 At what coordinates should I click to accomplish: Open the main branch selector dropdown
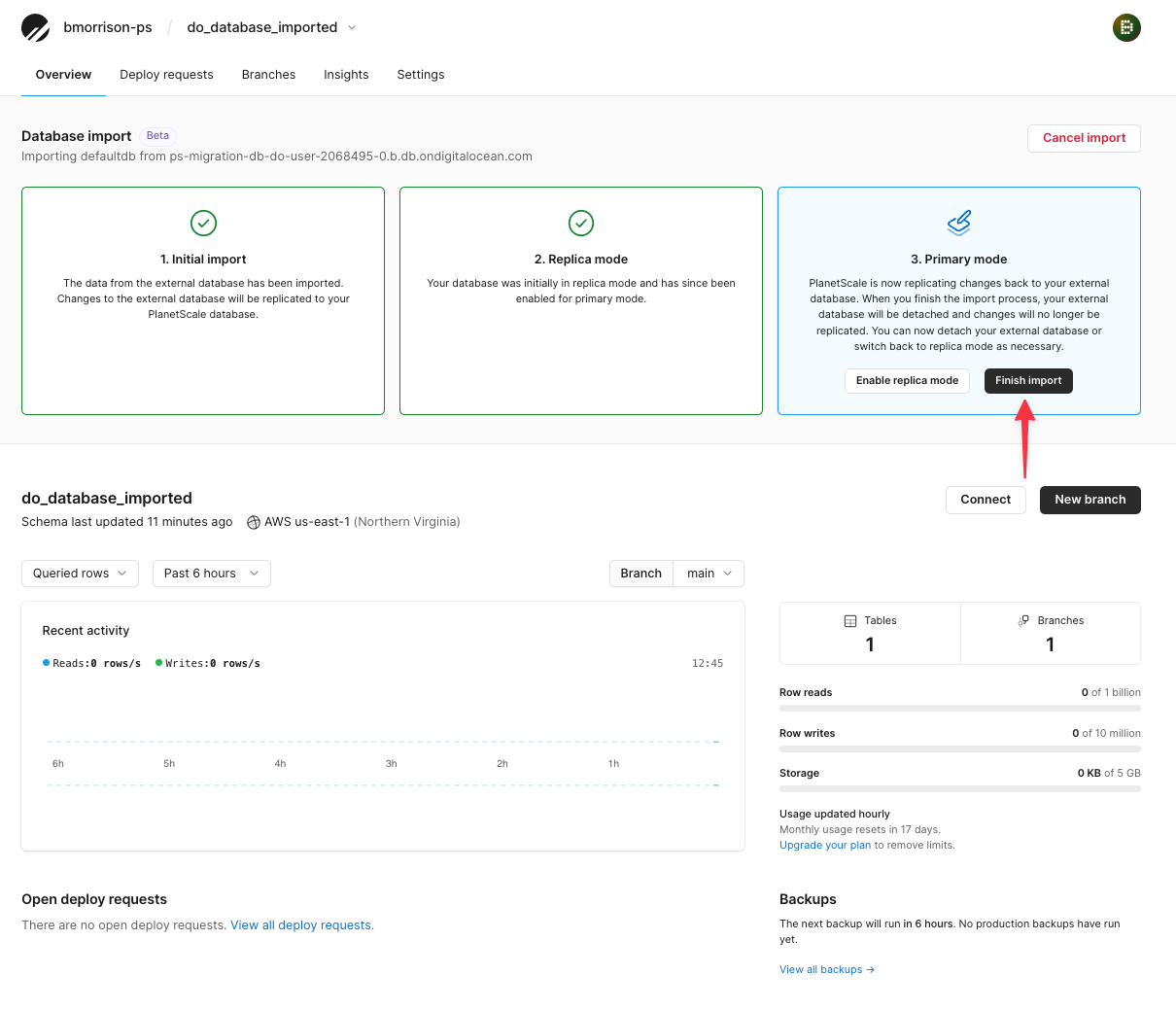tap(709, 574)
